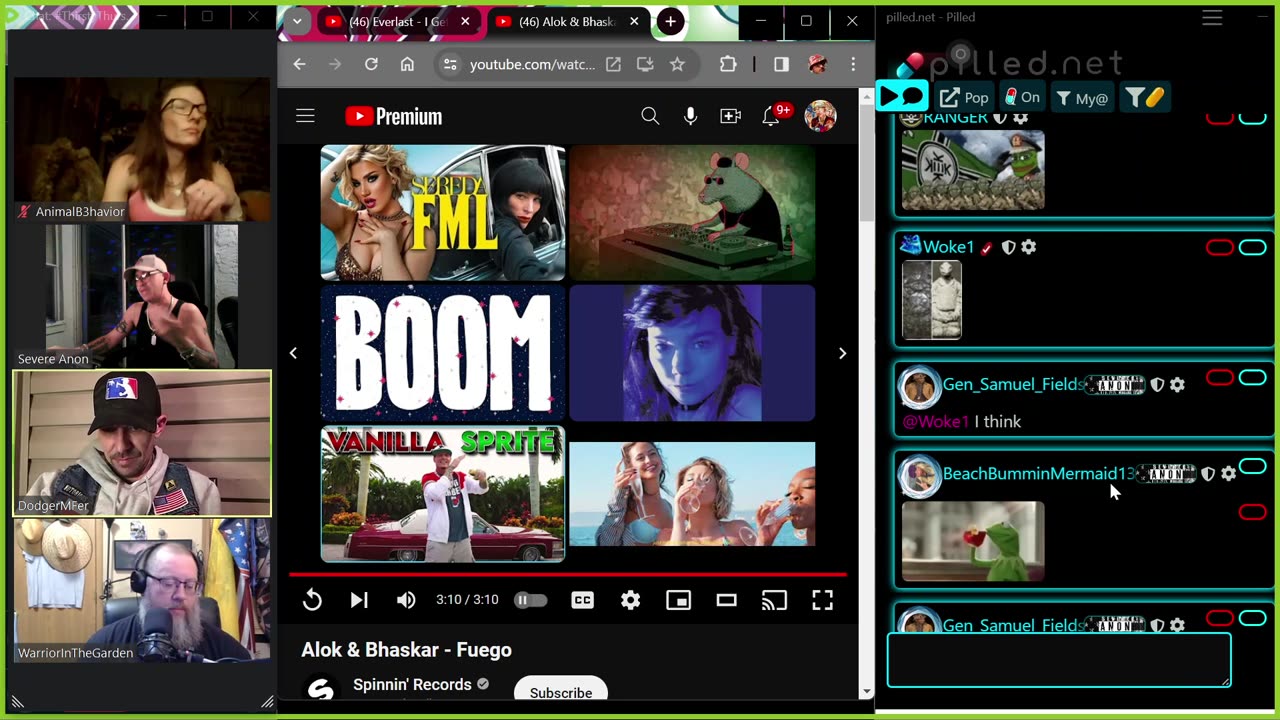This screenshot has height=720, width=1280.
Task: Enable miniplayer mode
Action: click(678, 600)
